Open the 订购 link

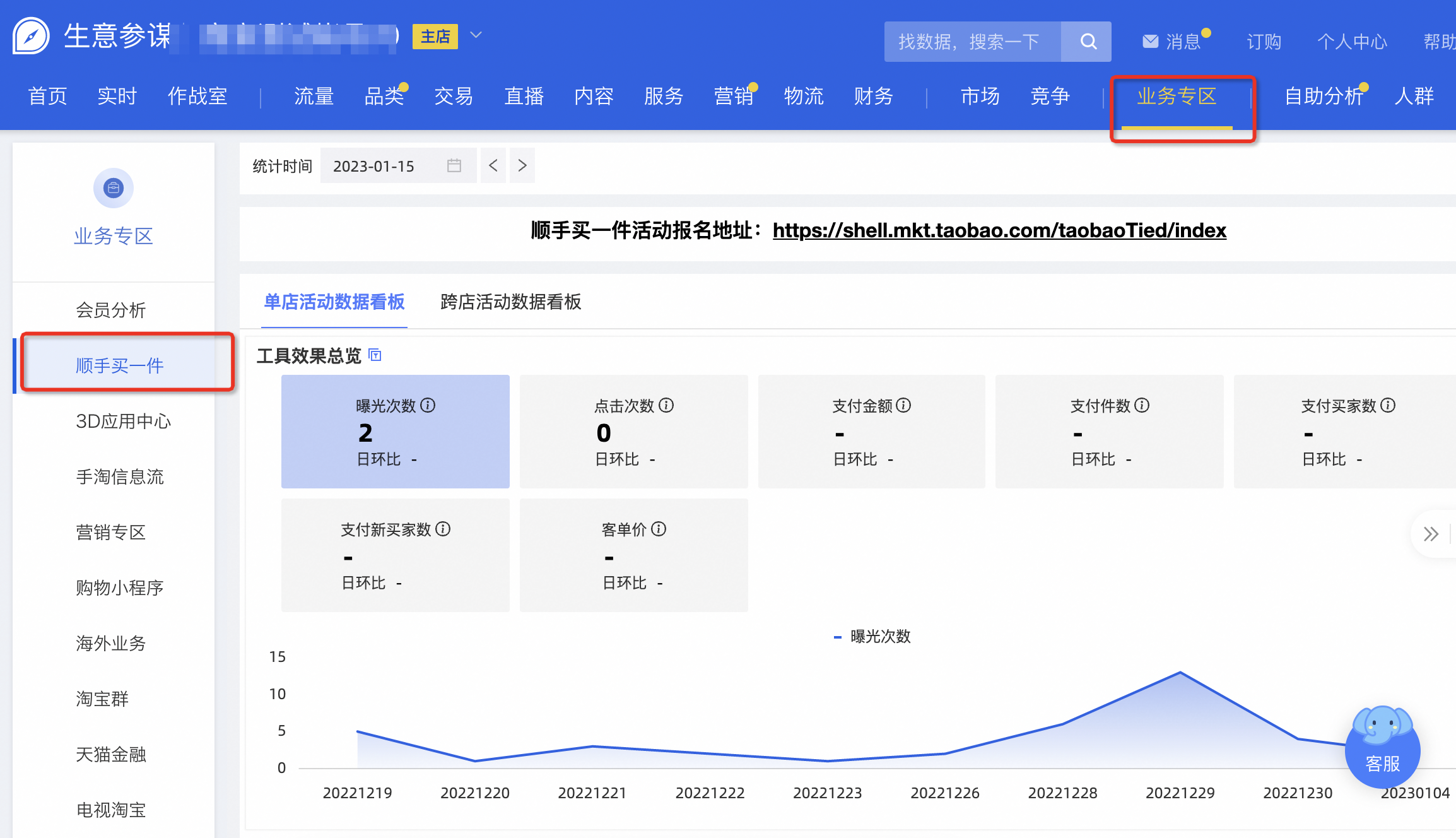(x=1264, y=42)
